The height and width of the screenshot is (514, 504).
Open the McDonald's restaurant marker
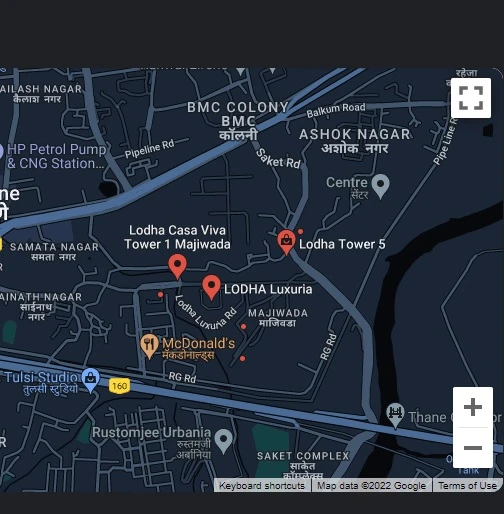(149, 346)
